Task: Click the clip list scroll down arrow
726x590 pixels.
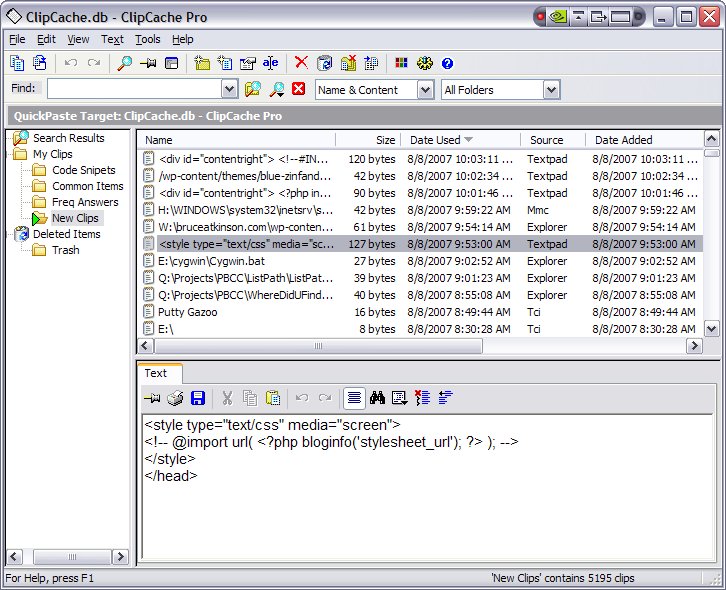Action: pos(712,329)
